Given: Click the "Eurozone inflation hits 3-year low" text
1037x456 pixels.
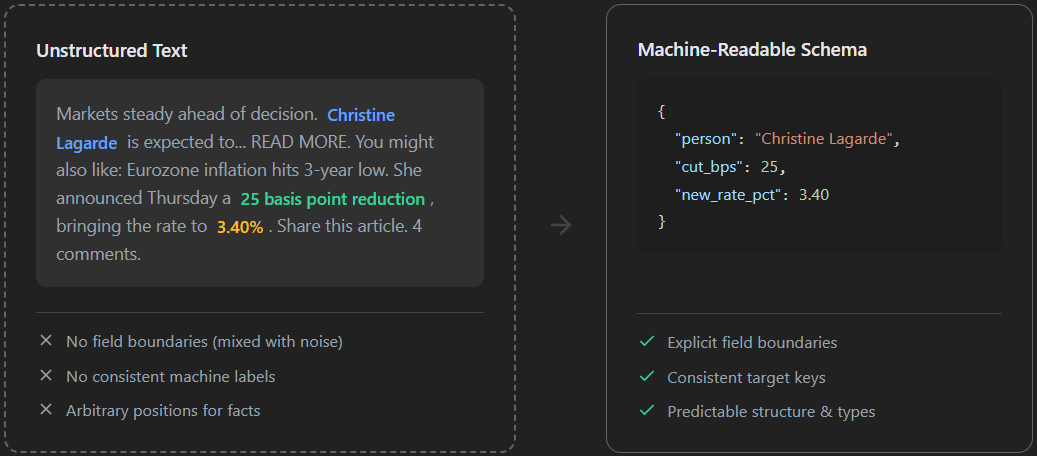Looking at the screenshot, I should point(257,171).
